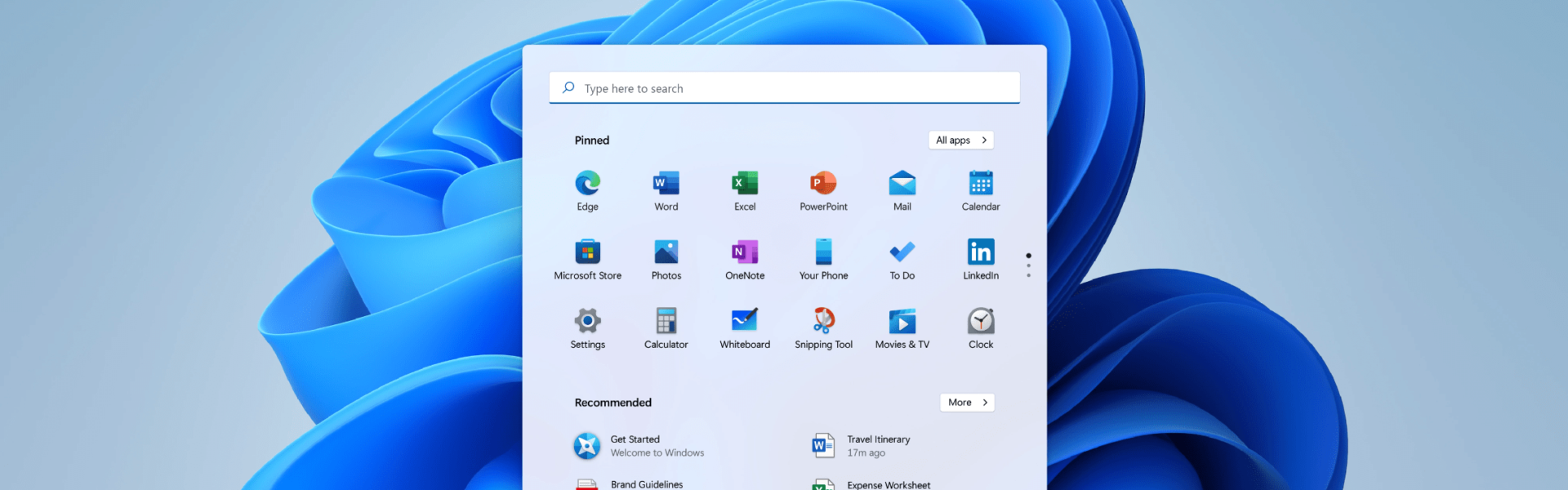The image size is (1568, 490).
Task: Open Settings gear icon
Action: pyautogui.click(x=587, y=321)
